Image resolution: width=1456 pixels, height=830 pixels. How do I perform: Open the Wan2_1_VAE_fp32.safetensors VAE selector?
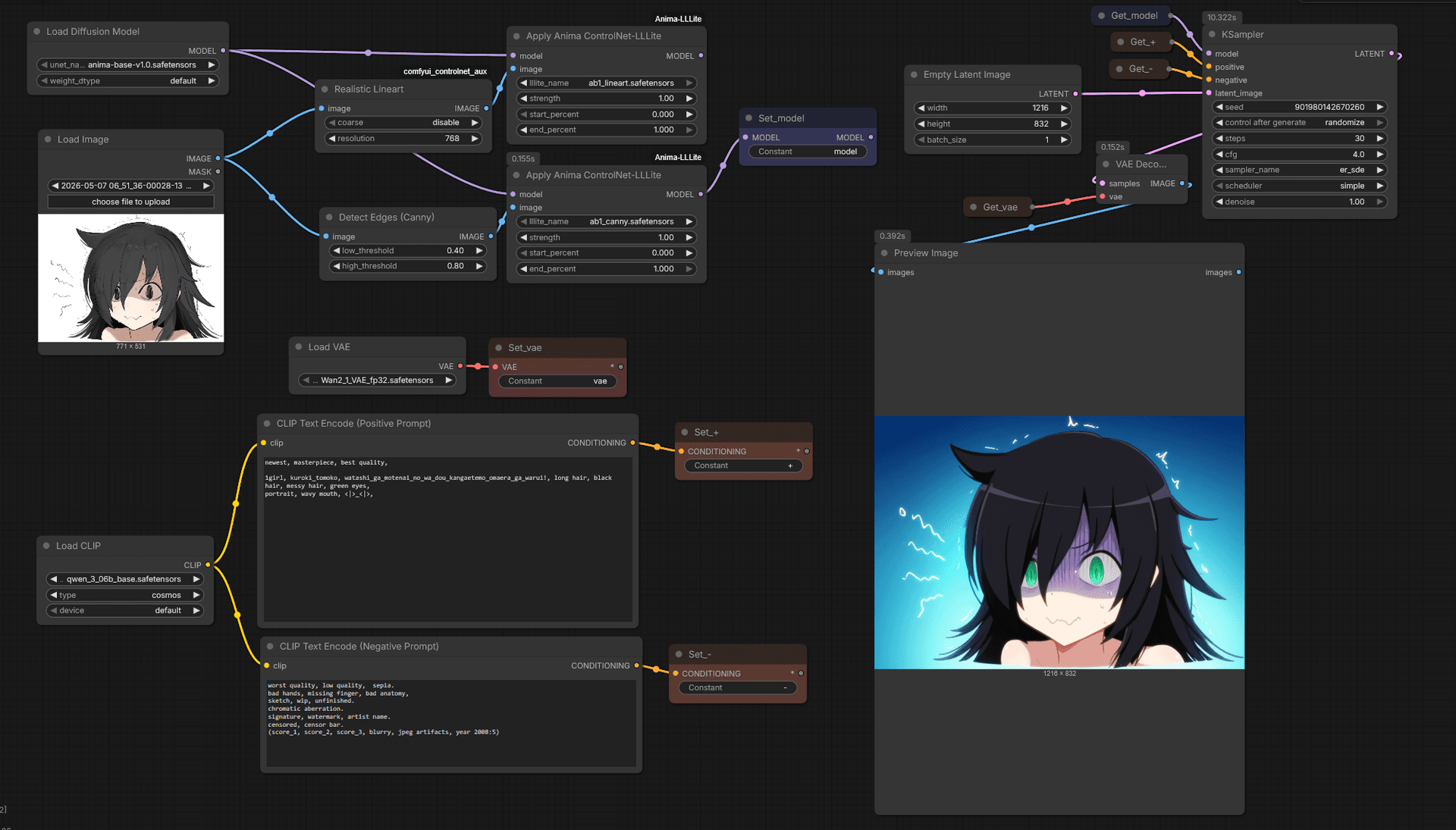tap(378, 381)
